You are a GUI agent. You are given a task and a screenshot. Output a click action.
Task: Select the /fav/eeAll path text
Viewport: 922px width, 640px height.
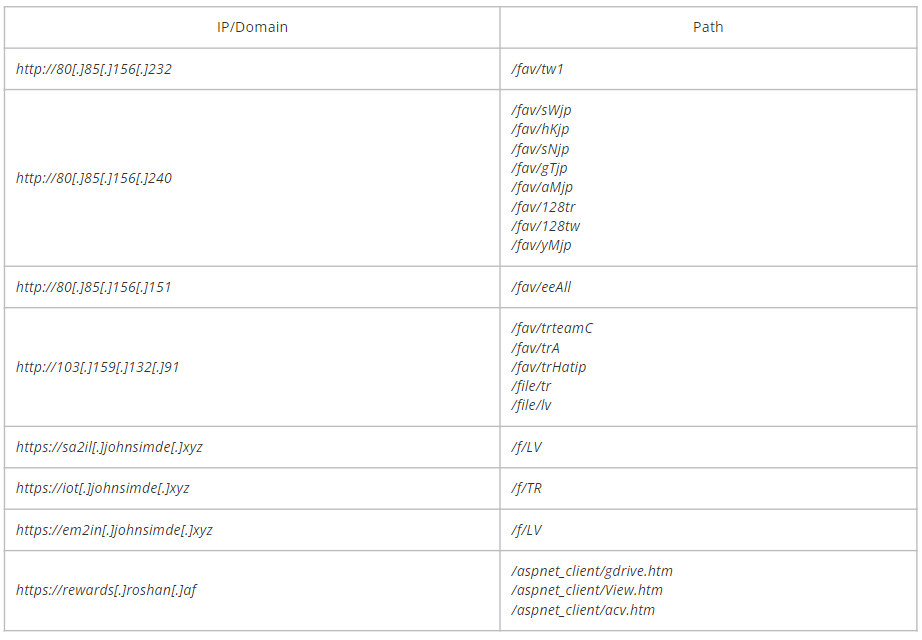[541, 287]
